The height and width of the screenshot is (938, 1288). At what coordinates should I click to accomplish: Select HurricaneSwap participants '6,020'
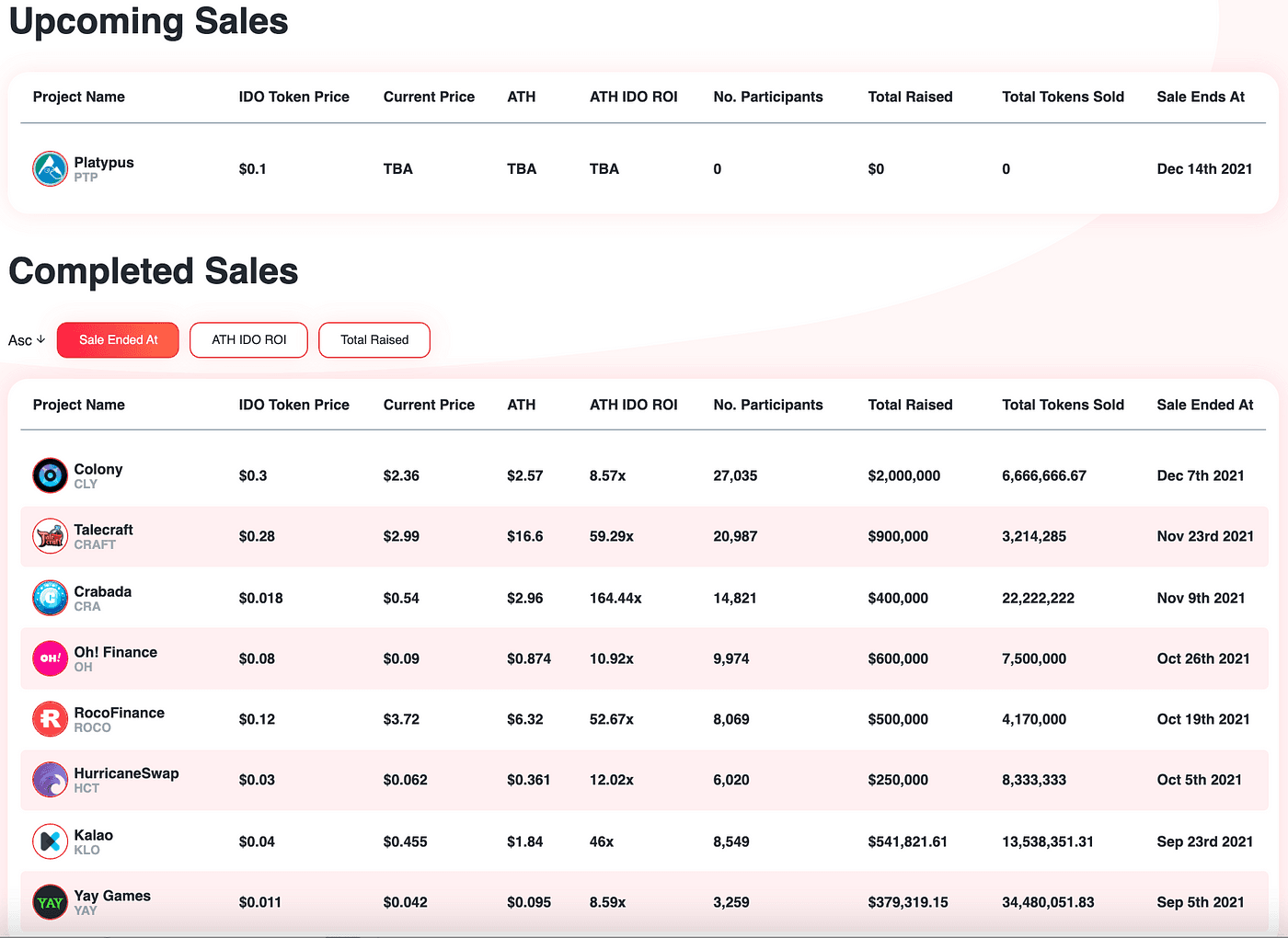pyautogui.click(x=731, y=780)
